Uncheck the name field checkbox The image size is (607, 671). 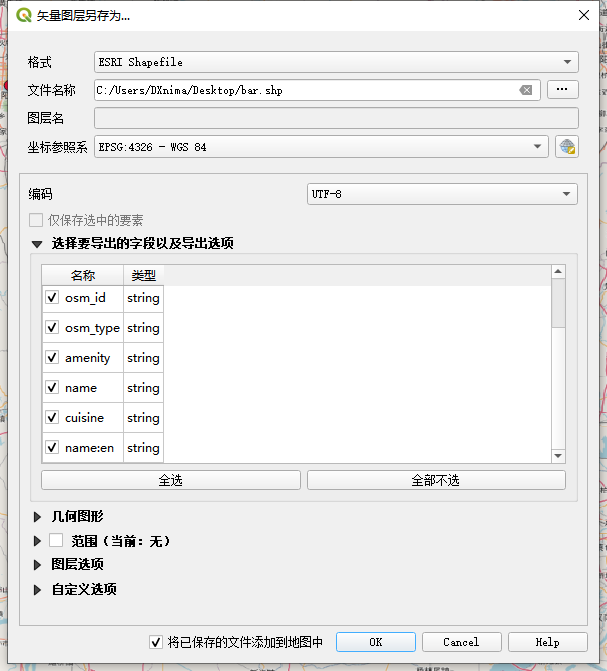click(52, 387)
